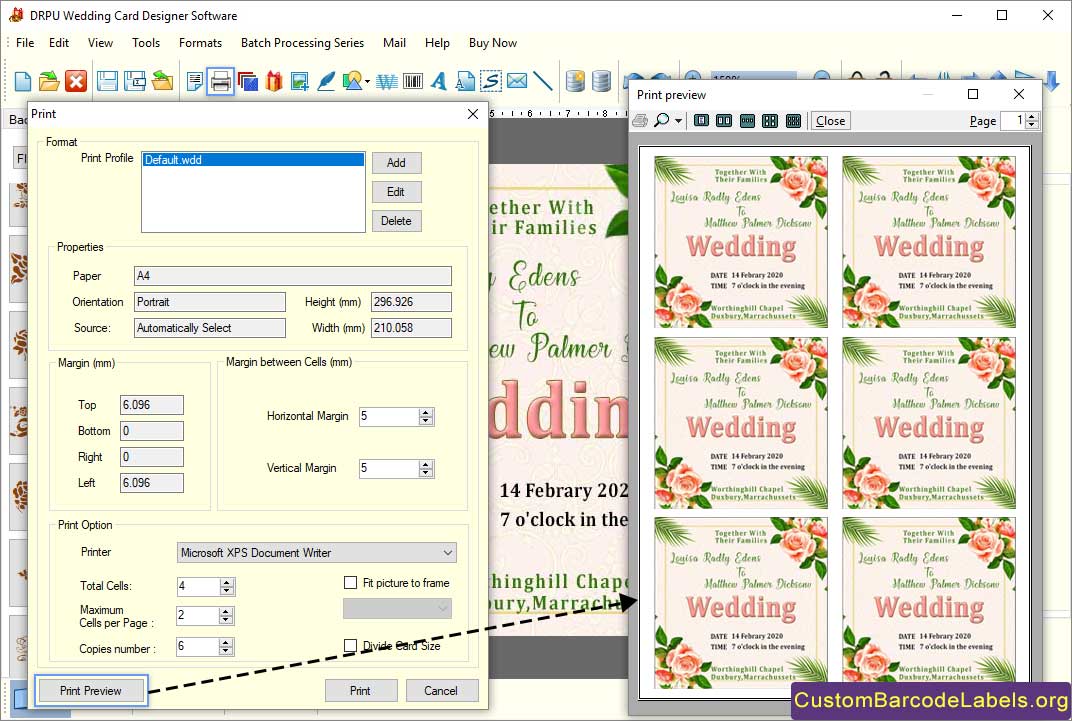Click the magnifier zoom icon in Print preview
The image size is (1072, 721).
coord(661,121)
